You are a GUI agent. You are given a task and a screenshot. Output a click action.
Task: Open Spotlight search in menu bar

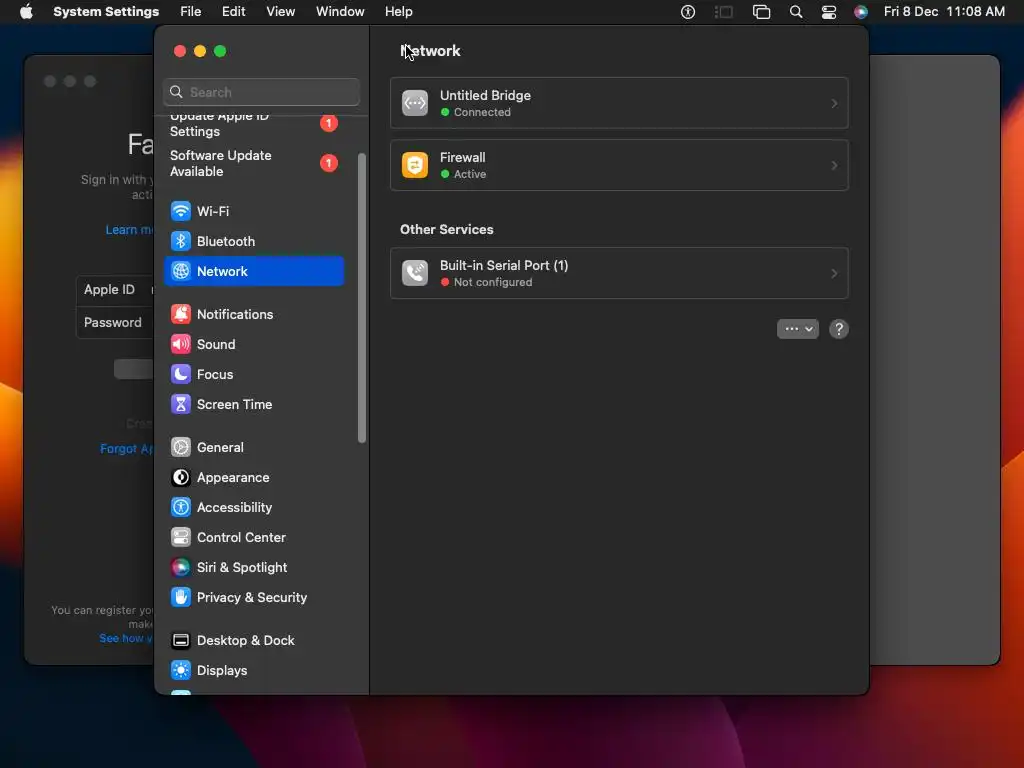795,12
